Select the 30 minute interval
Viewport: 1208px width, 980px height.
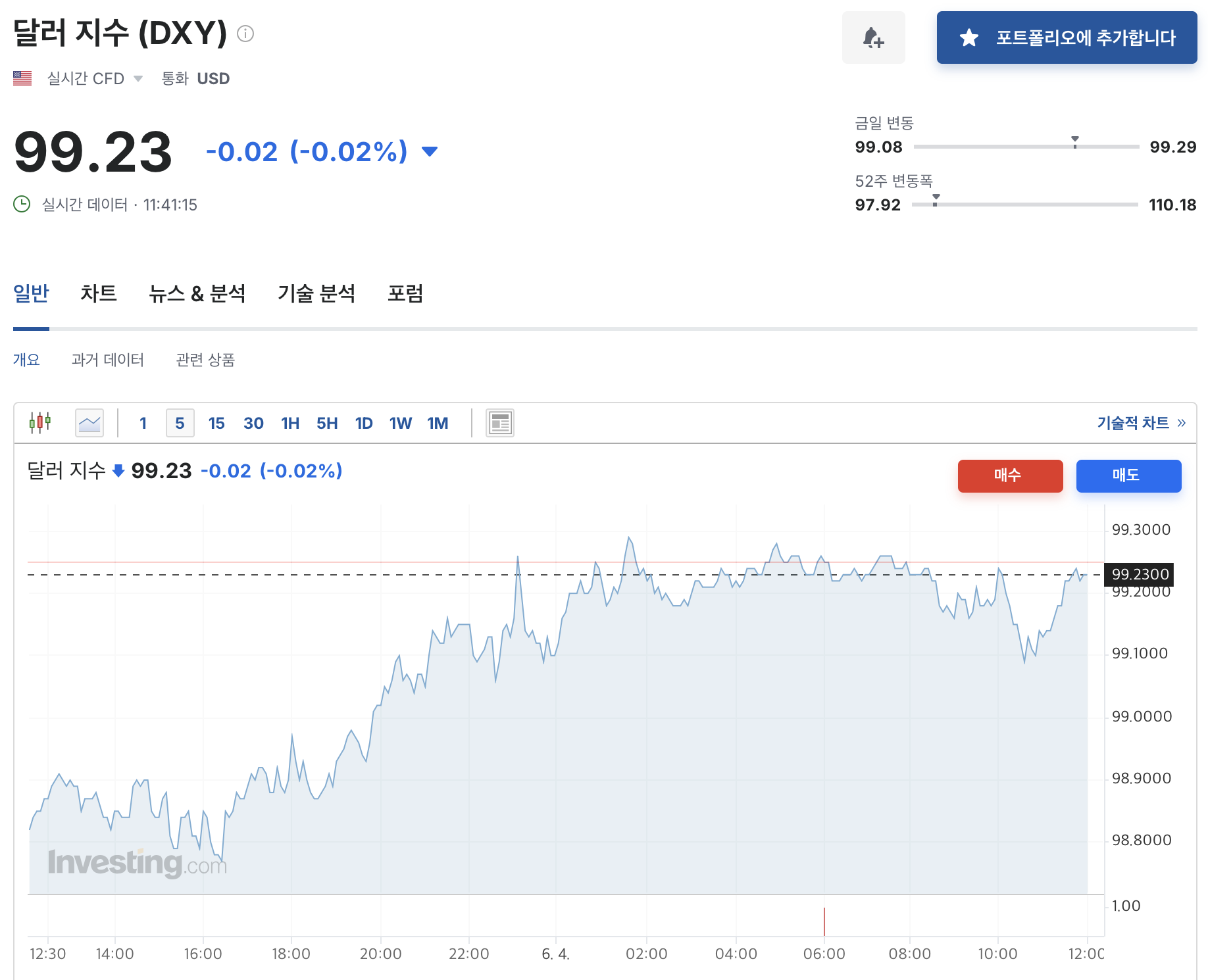tap(253, 423)
